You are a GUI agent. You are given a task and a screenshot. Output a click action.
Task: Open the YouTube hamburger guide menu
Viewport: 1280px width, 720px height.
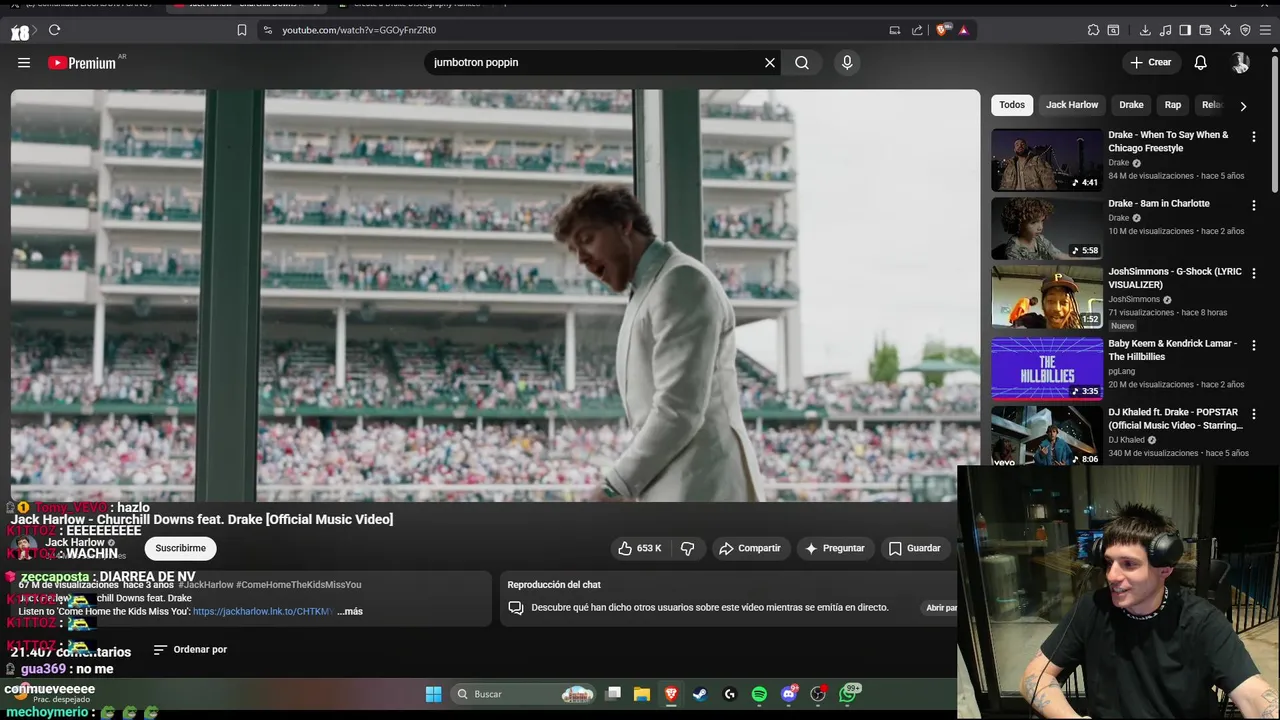tap(24, 62)
